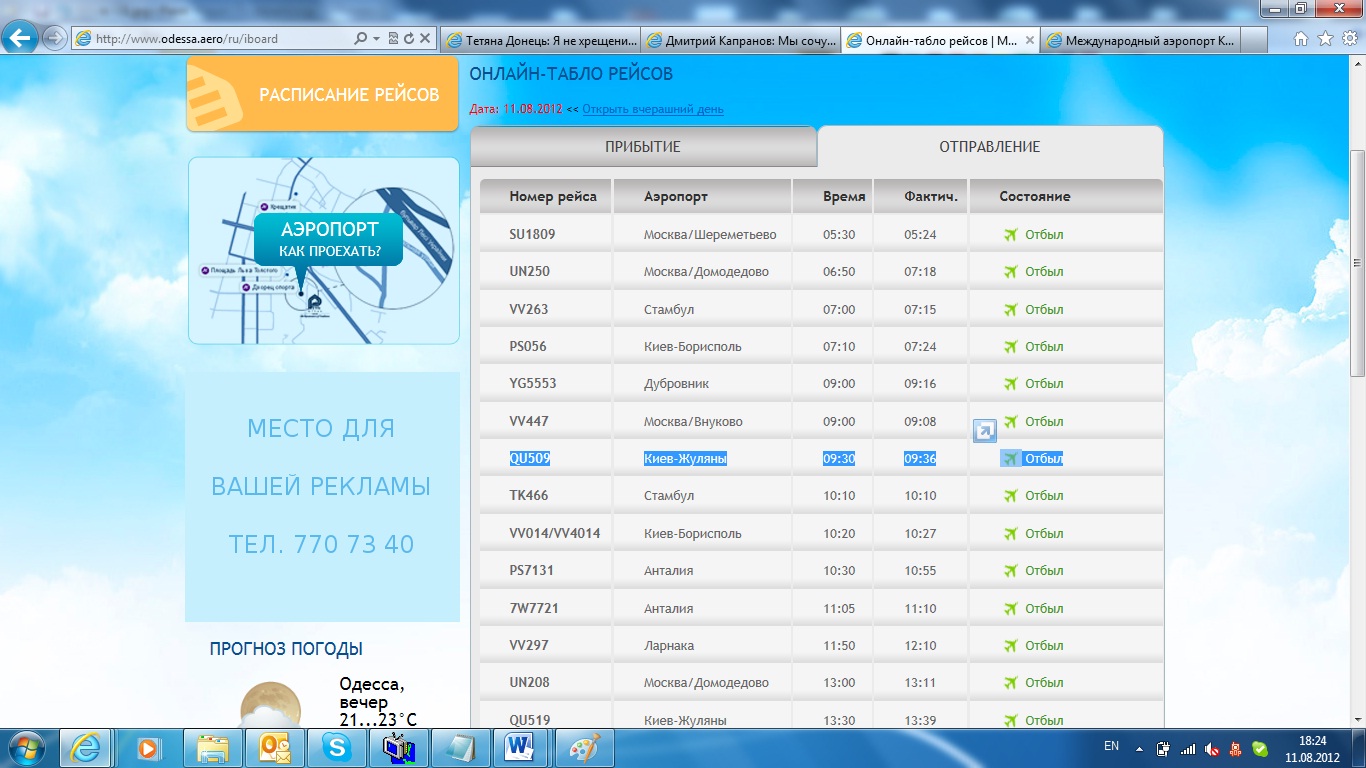
Task: Click the accelerator icon beside selected row
Action: click(x=984, y=431)
